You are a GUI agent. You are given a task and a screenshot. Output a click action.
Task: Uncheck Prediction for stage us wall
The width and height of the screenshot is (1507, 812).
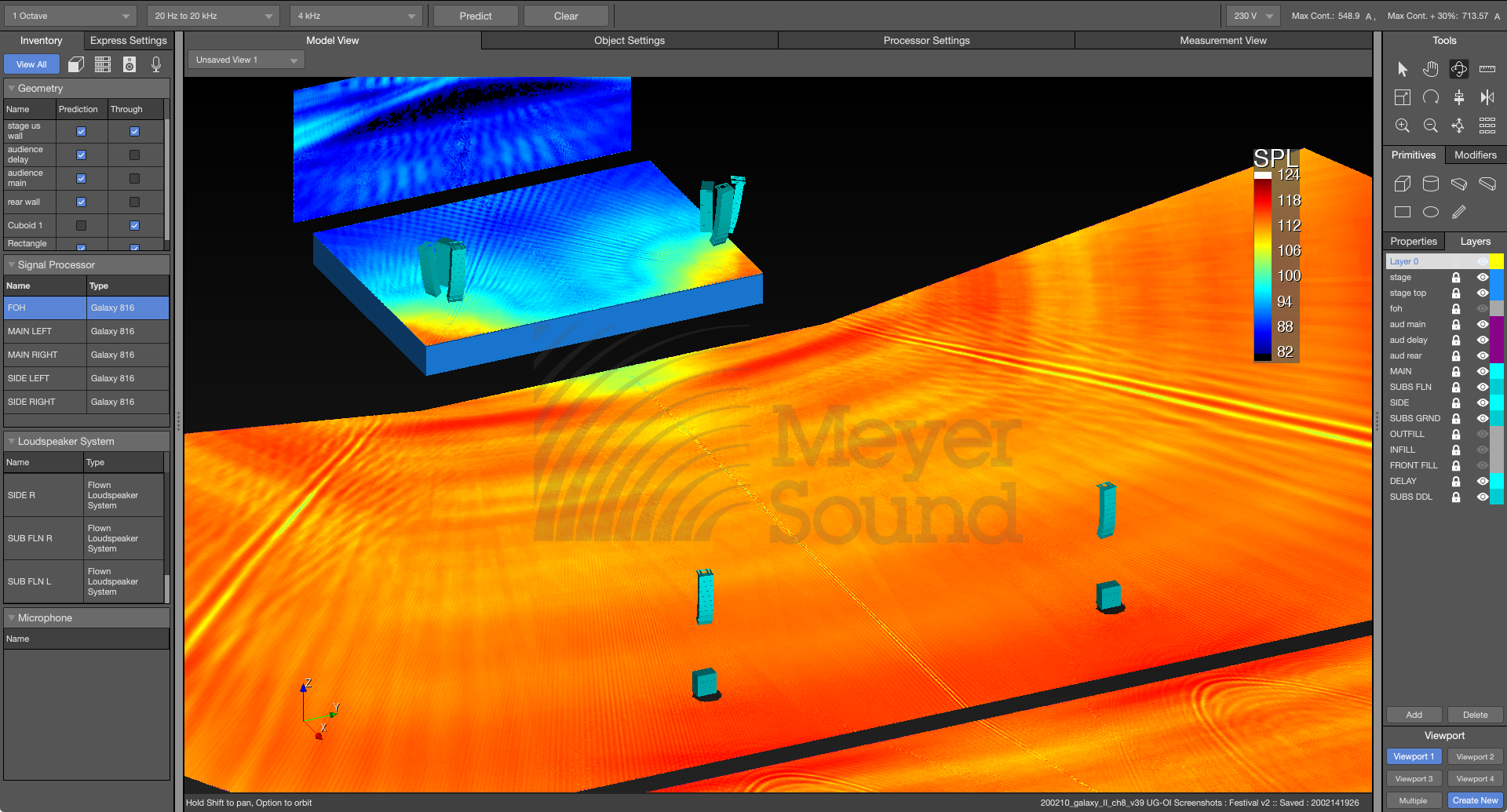(x=81, y=131)
